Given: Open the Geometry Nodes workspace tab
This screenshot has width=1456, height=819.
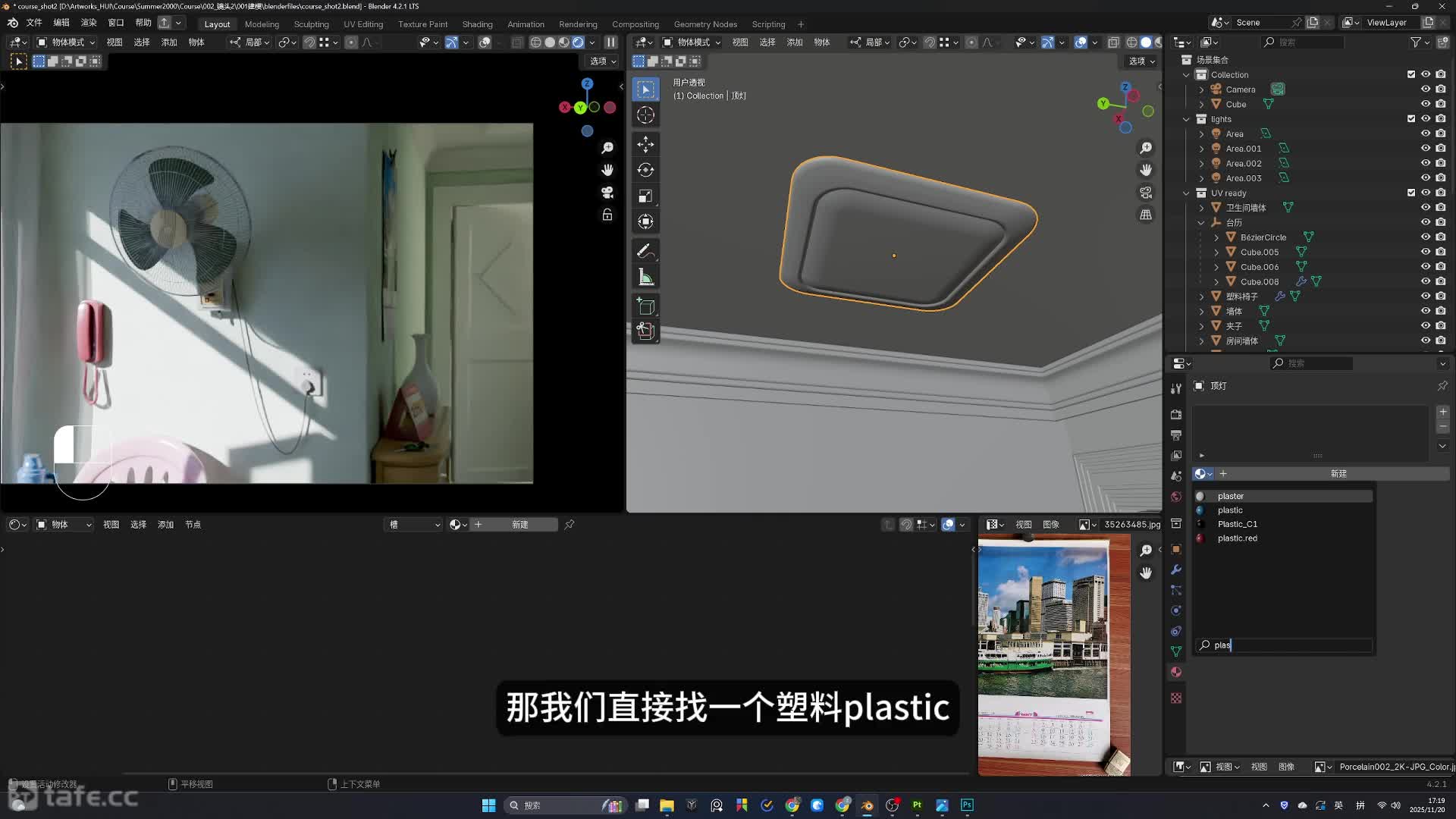Looking at the screenshot, I should point(704,24).
